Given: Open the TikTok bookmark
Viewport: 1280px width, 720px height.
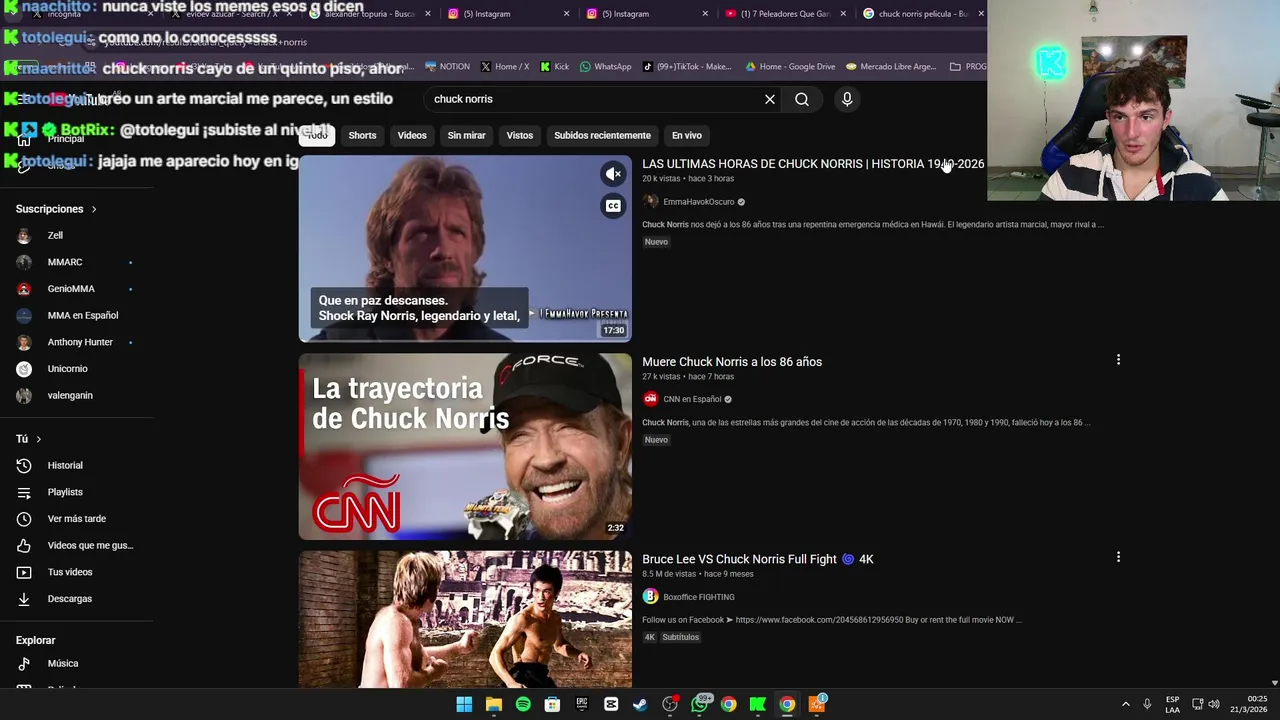Looking at the screenshot, I should coord(687,67).
